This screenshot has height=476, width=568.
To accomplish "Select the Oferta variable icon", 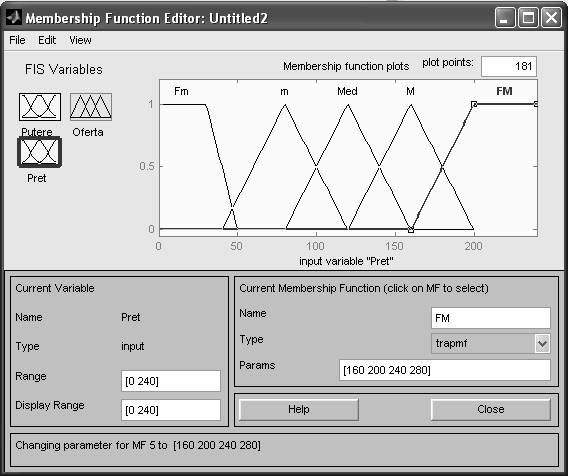I will pos(91,107).
